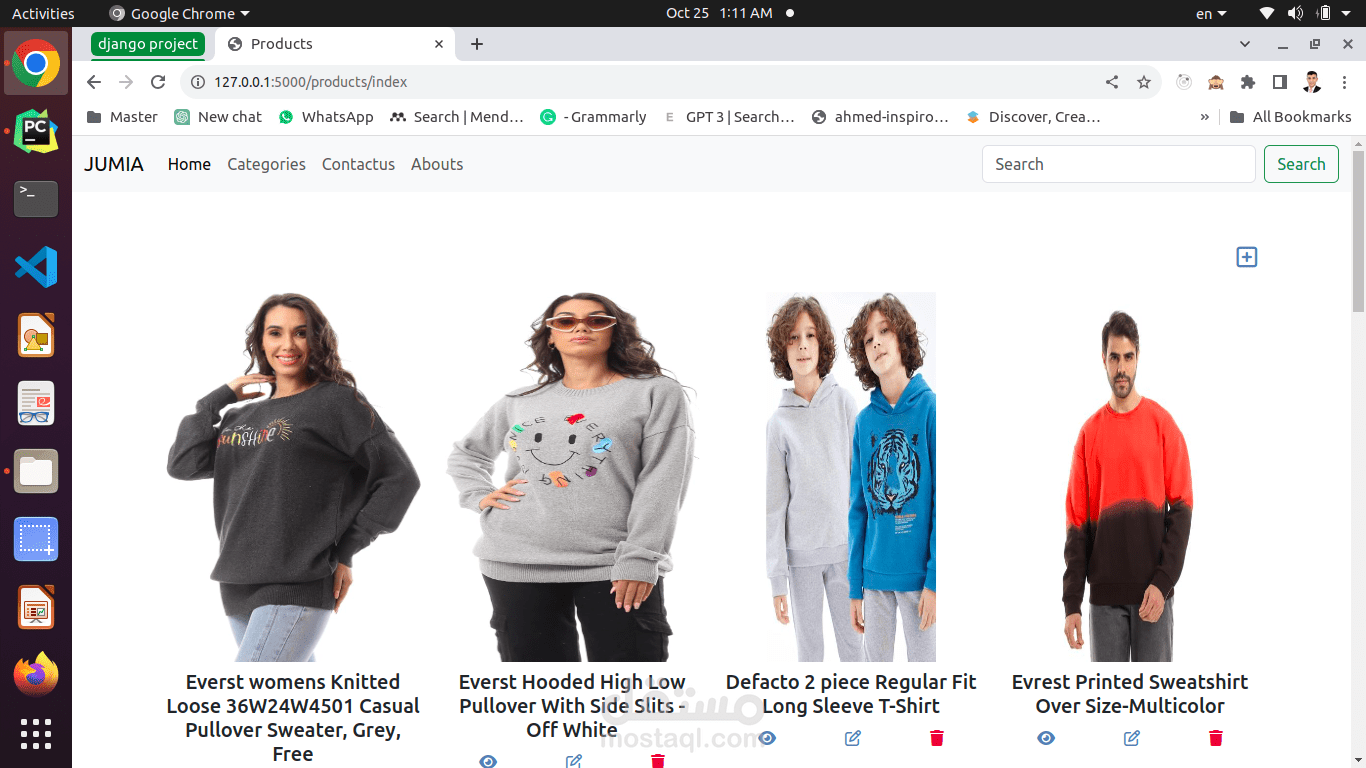
Task: View site information icon
Action: (x=198, y=82)
